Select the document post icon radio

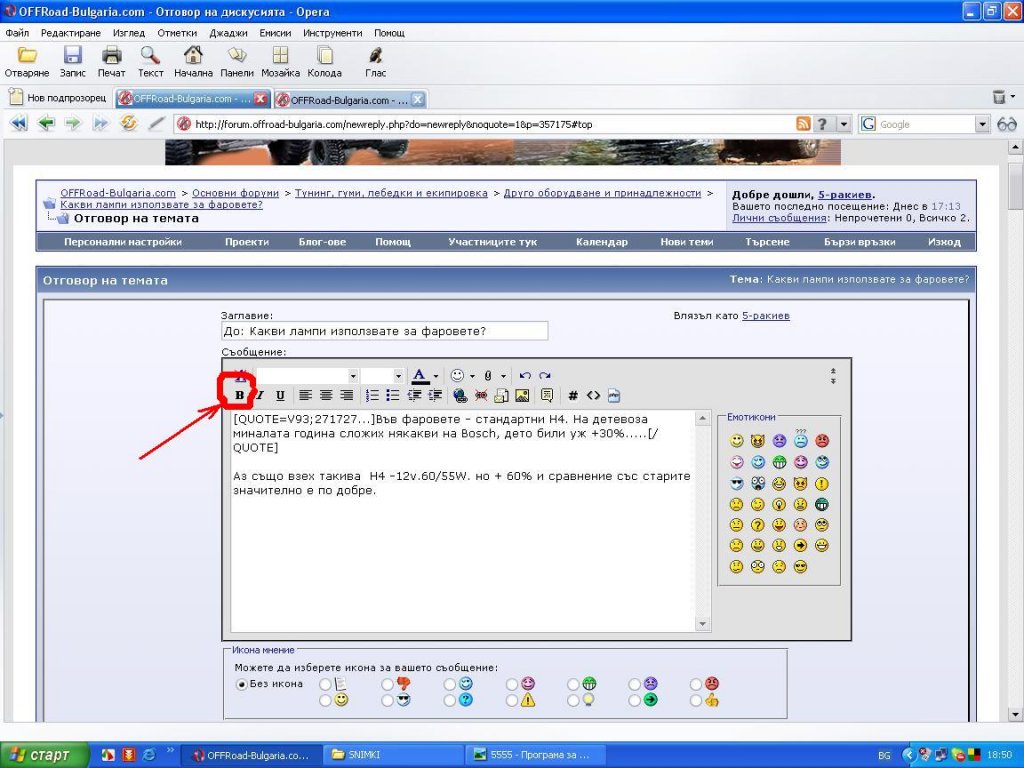tap(325, 684)
